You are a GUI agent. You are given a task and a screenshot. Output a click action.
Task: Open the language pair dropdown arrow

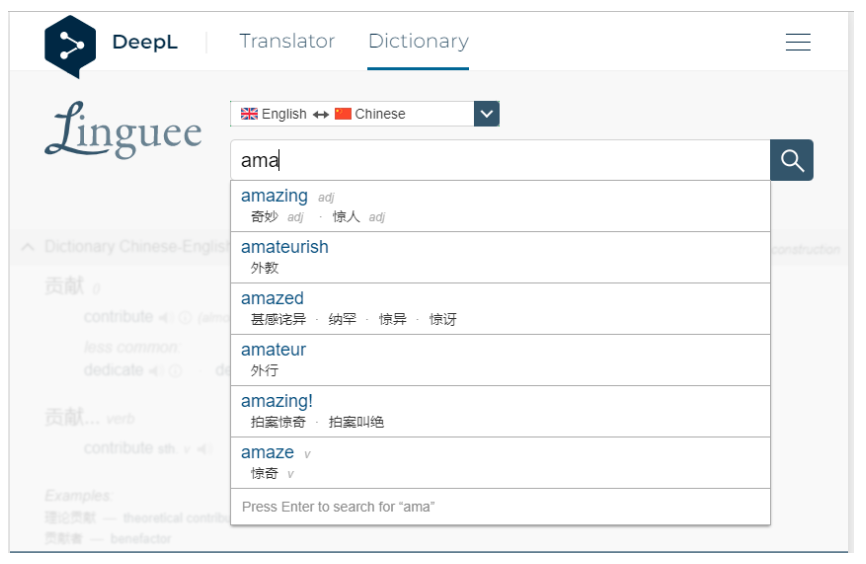(x=487, y=114)
